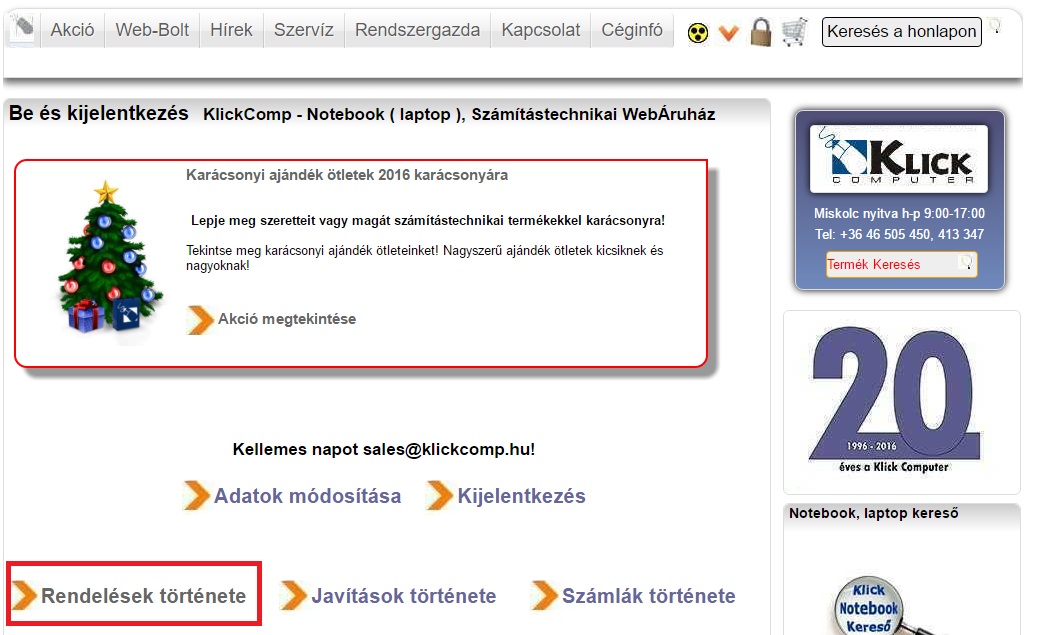Image resolution: width=1039 pixels, height=635 pixels.
Task: Click the Akció megtekintése link
Action: [287, 319]
